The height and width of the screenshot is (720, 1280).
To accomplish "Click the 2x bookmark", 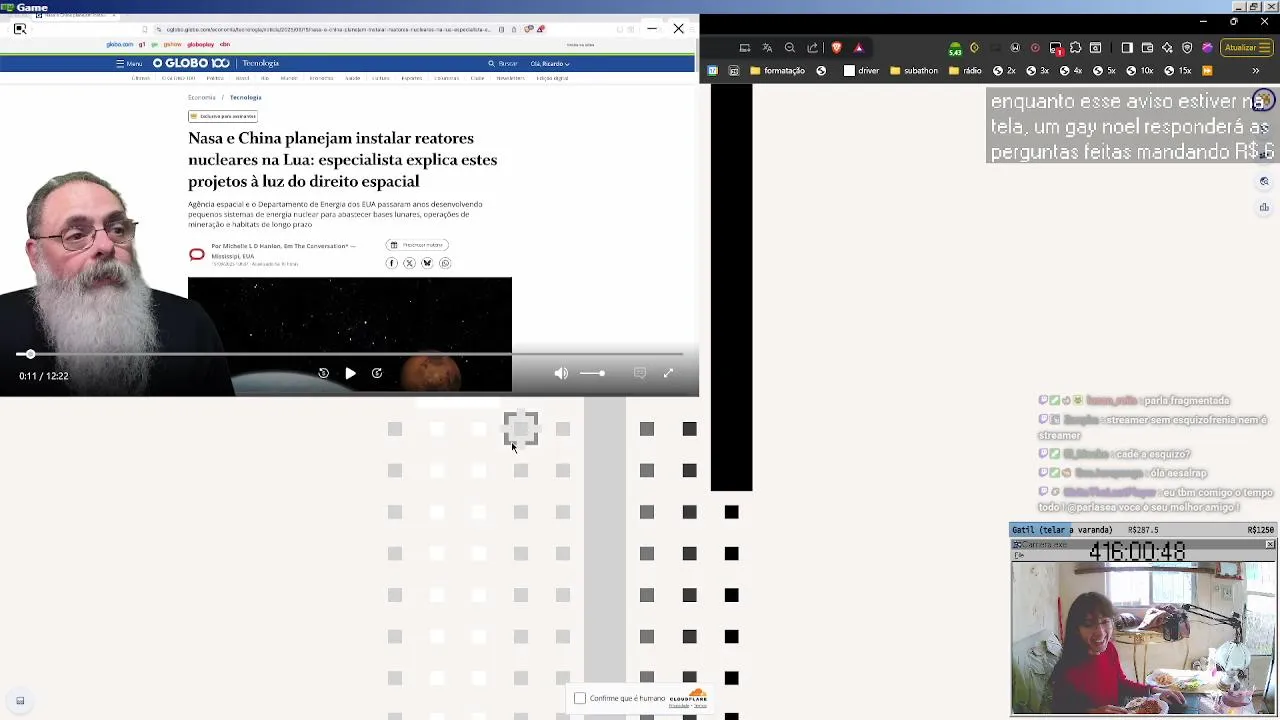I will coord(1004,71).
